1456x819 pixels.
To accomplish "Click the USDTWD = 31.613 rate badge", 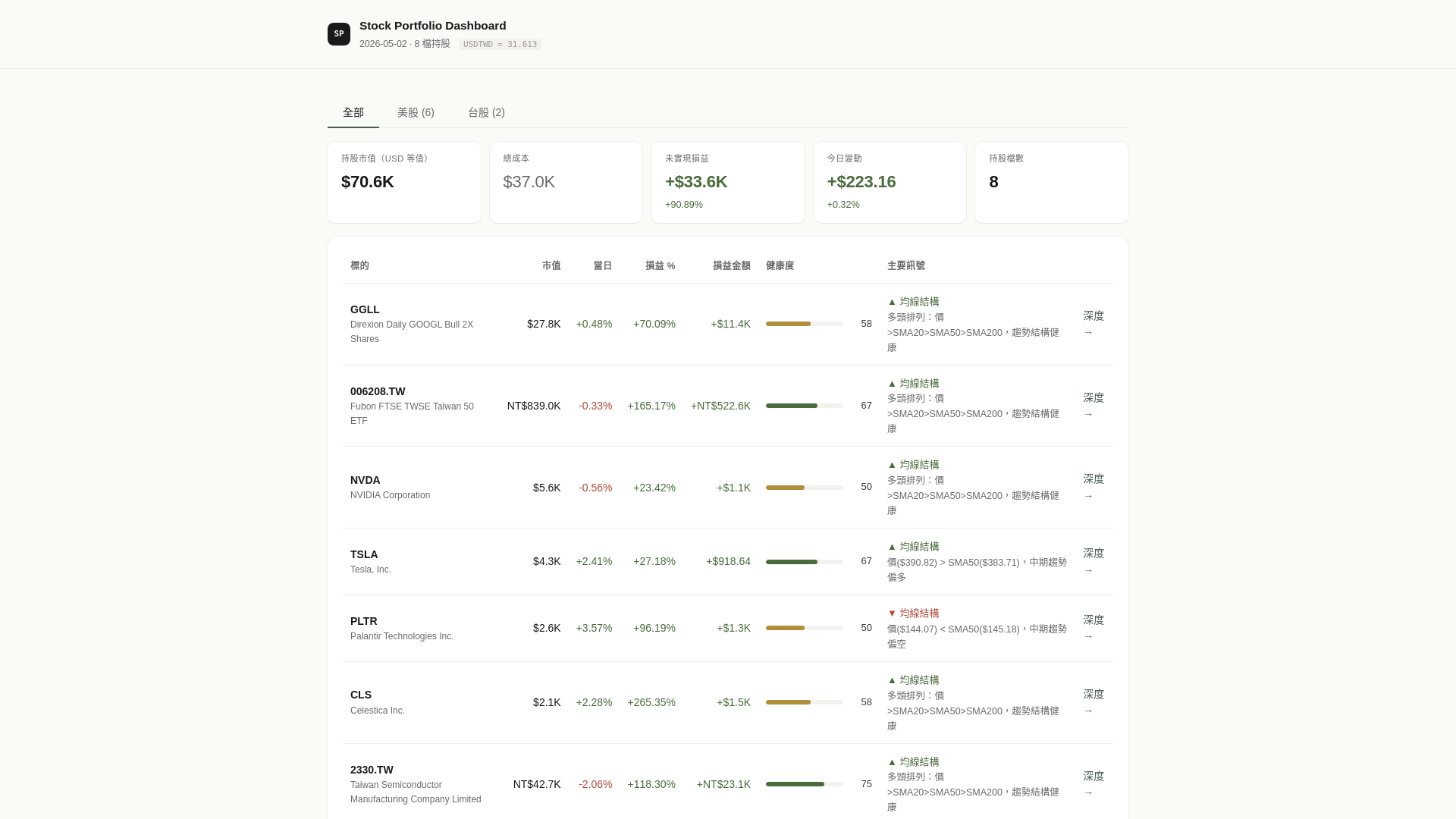I will coord(500,44).
